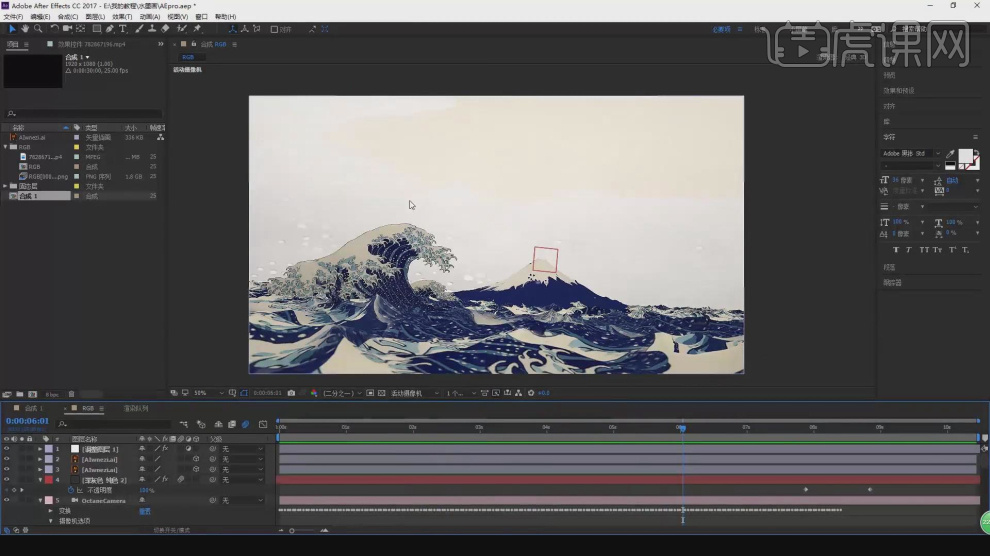Click the Graph Editor icon in timeline

263,425
